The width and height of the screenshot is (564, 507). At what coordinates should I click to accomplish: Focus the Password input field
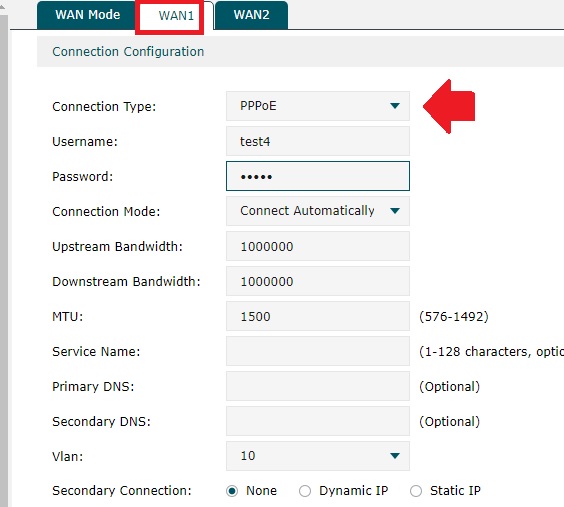318,176
